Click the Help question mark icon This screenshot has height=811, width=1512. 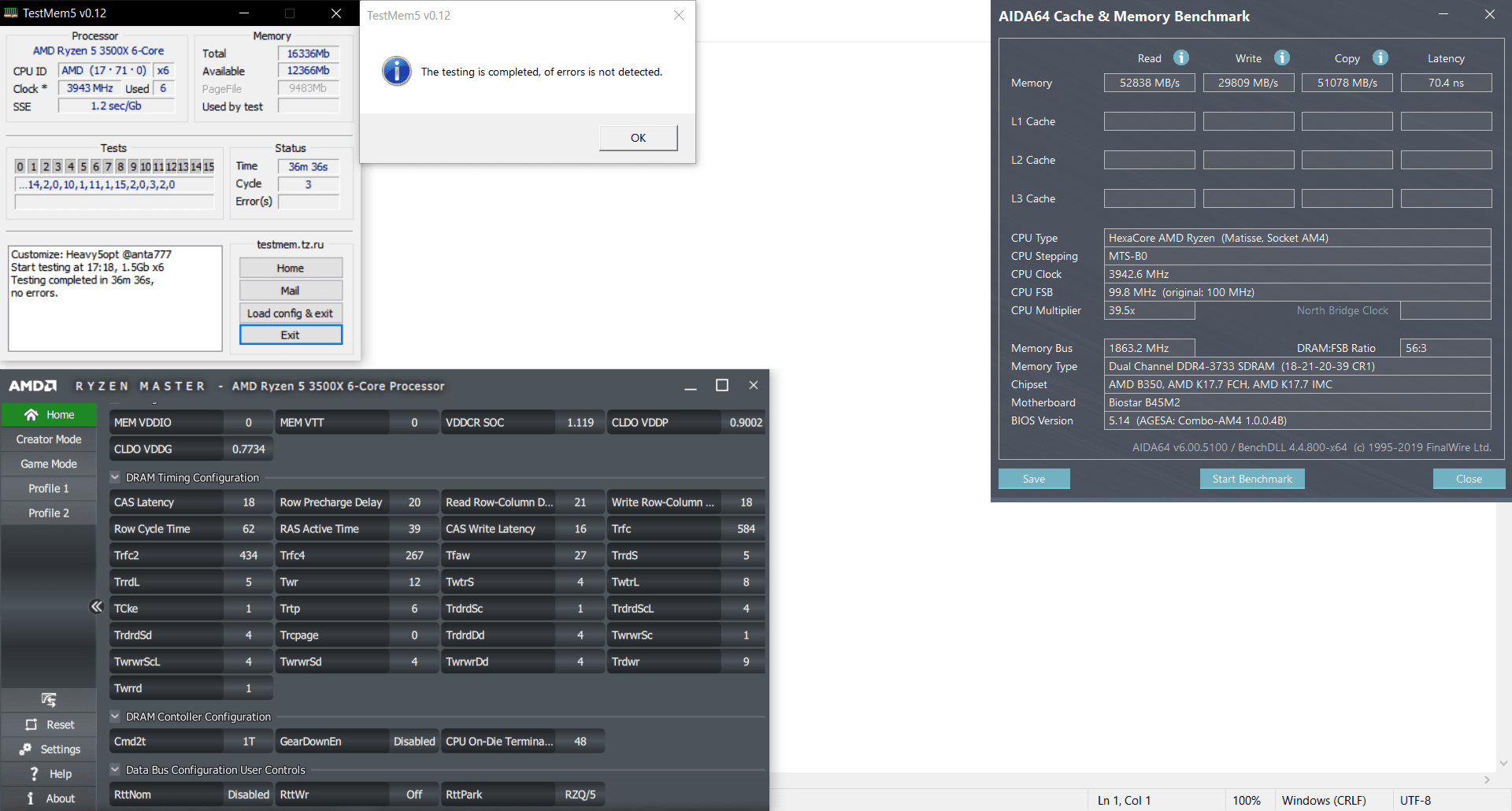pos(34,774)
